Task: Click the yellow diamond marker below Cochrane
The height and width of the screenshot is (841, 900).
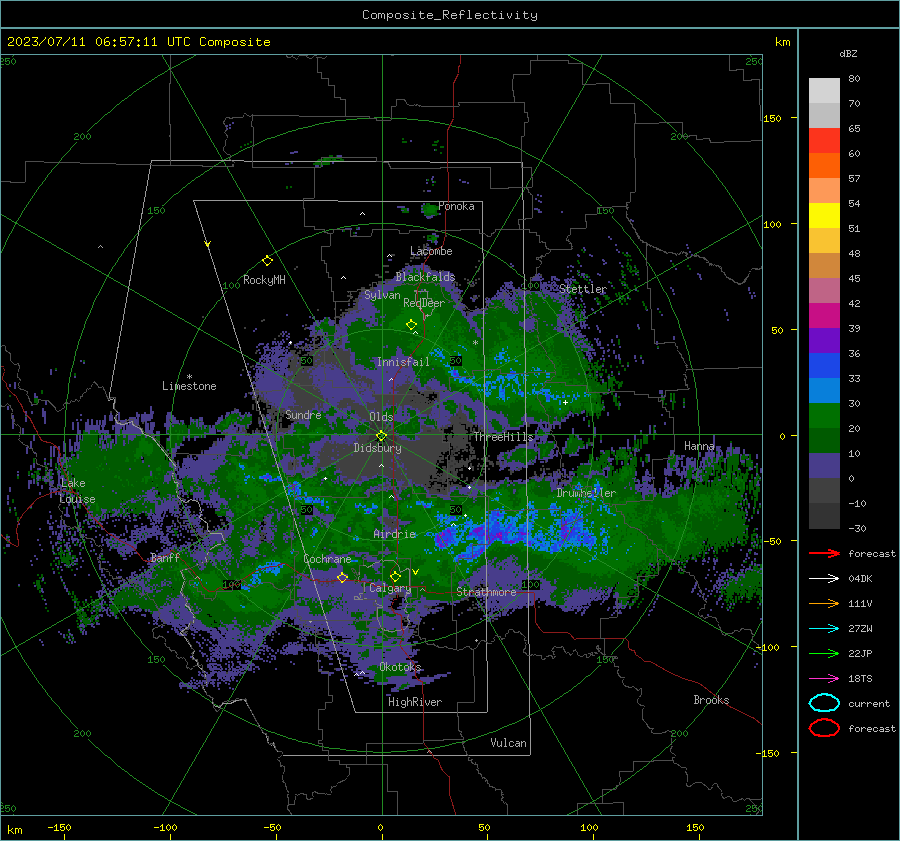Action: (342, 577)
